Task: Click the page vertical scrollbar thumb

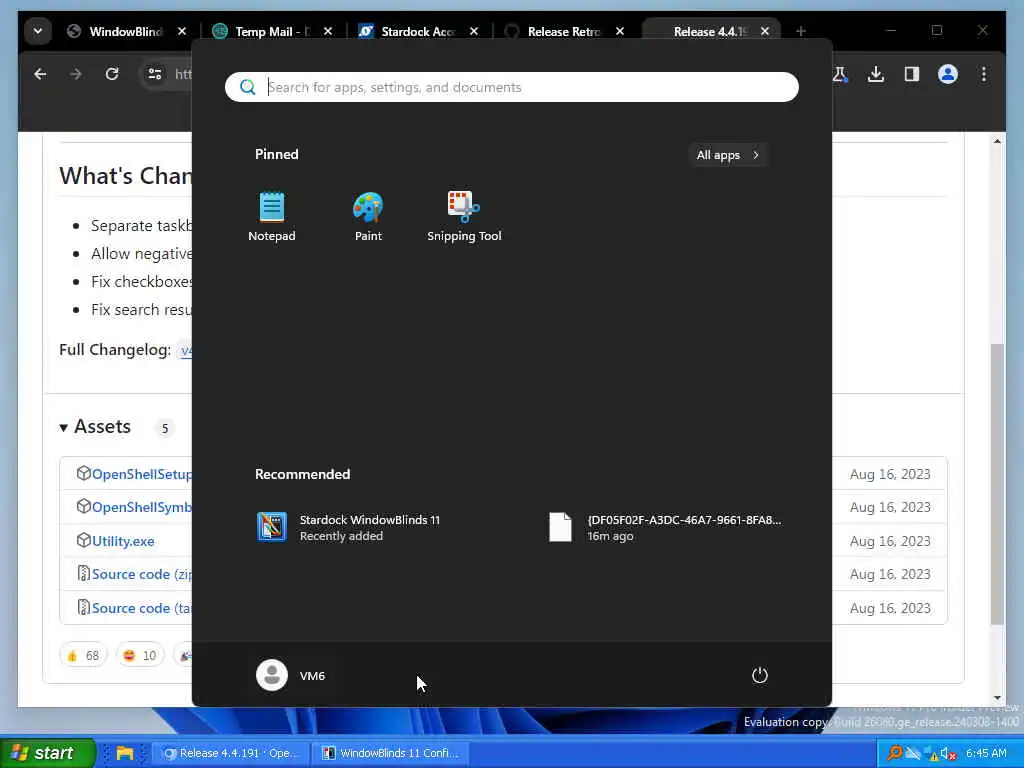Action: [x=997, y=483]
